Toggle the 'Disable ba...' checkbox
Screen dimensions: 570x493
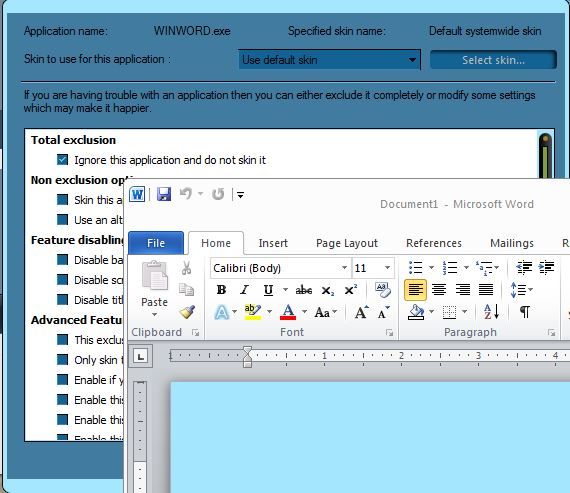click(63, 260)
